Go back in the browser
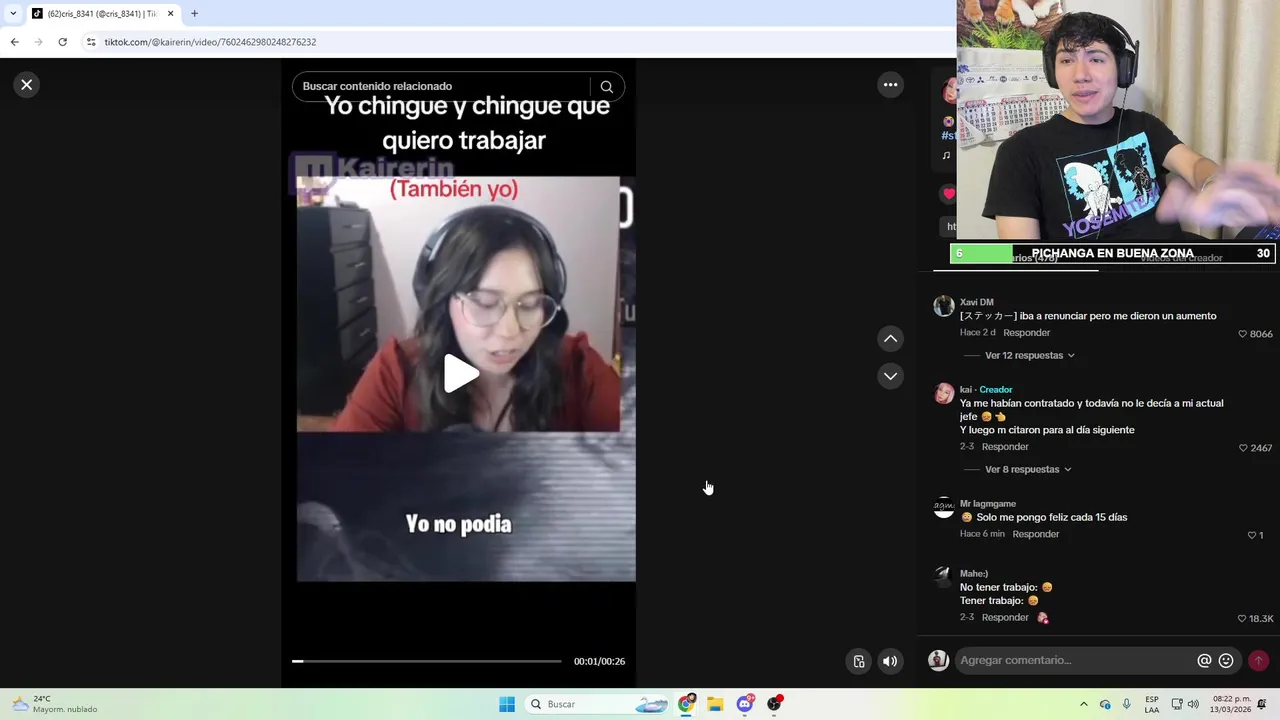The width and height of the screenshot is (1280, 720). pyautogui.click(x=14, y=42)
